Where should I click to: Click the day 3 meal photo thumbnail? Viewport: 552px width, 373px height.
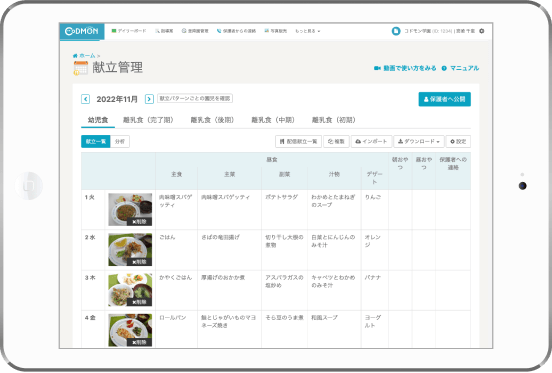tap(130, 290)
